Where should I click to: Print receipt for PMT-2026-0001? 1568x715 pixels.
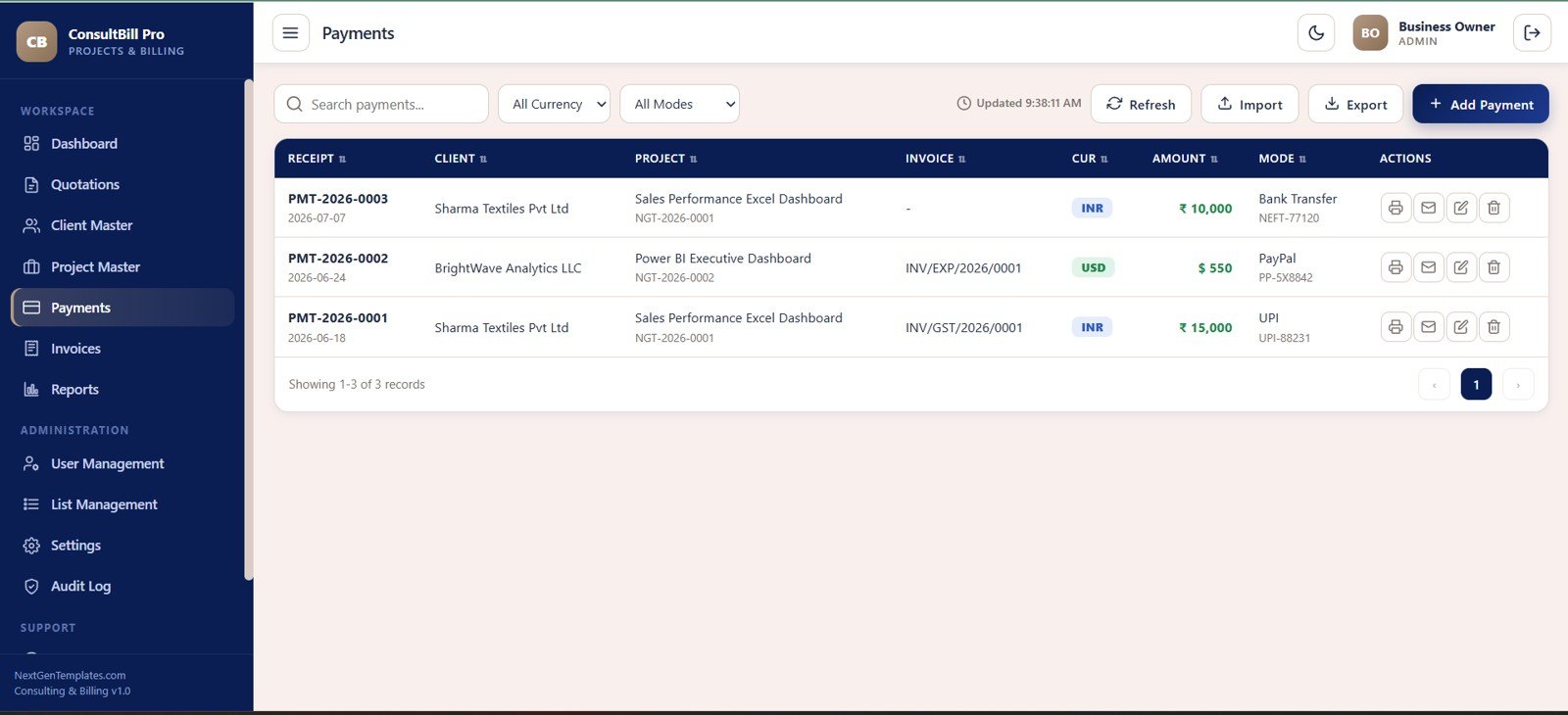[1396, 327]
